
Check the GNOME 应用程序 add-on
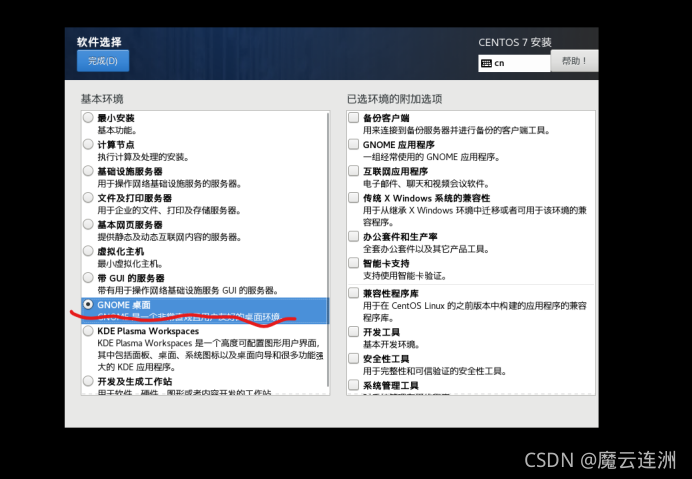354,144
